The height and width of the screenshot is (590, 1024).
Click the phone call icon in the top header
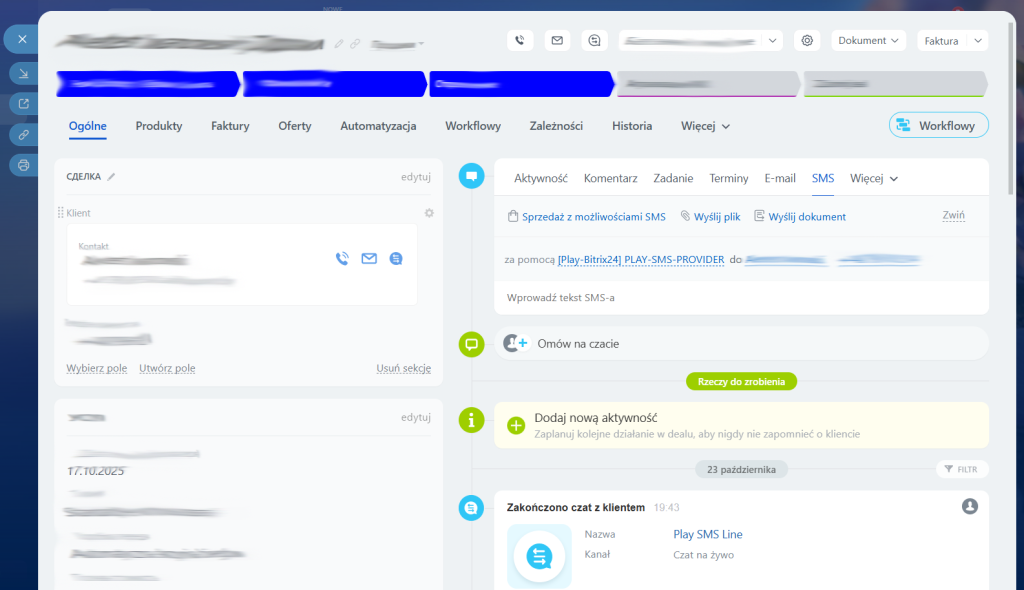(x=519, y=40)
